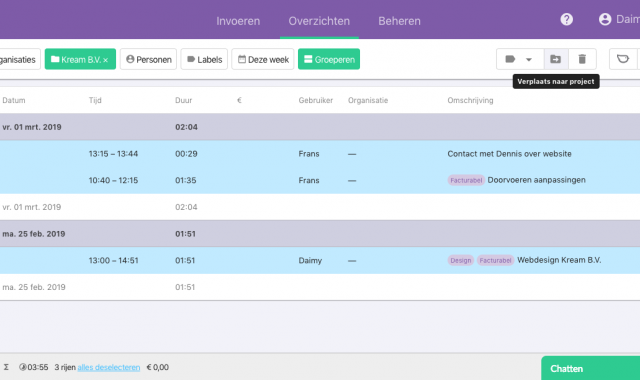
Task: Click the alles deselecteren link
Action: point(109,367)
